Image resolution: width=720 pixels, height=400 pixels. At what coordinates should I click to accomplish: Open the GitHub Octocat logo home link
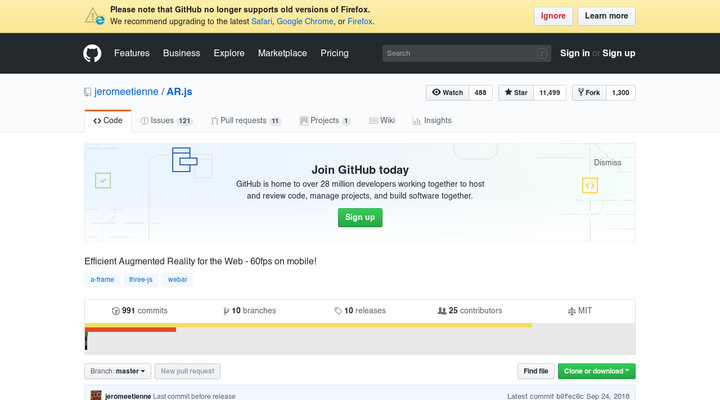coord(92,53)
